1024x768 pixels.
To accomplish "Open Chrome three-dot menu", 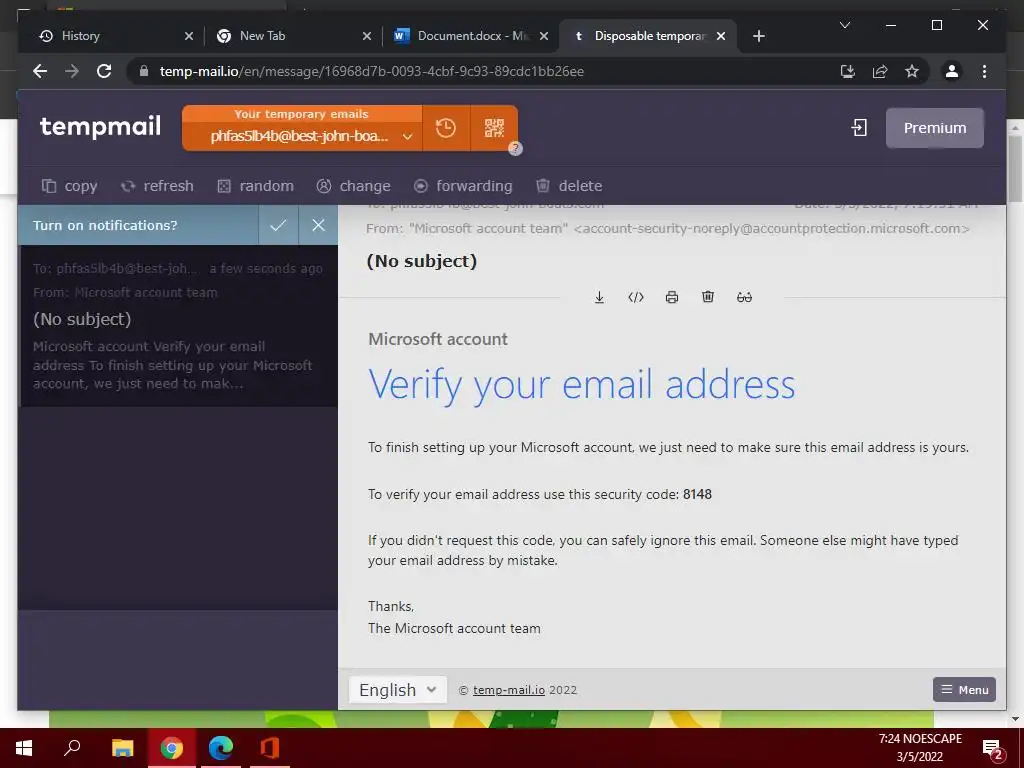I will click(x=984, y=71).
